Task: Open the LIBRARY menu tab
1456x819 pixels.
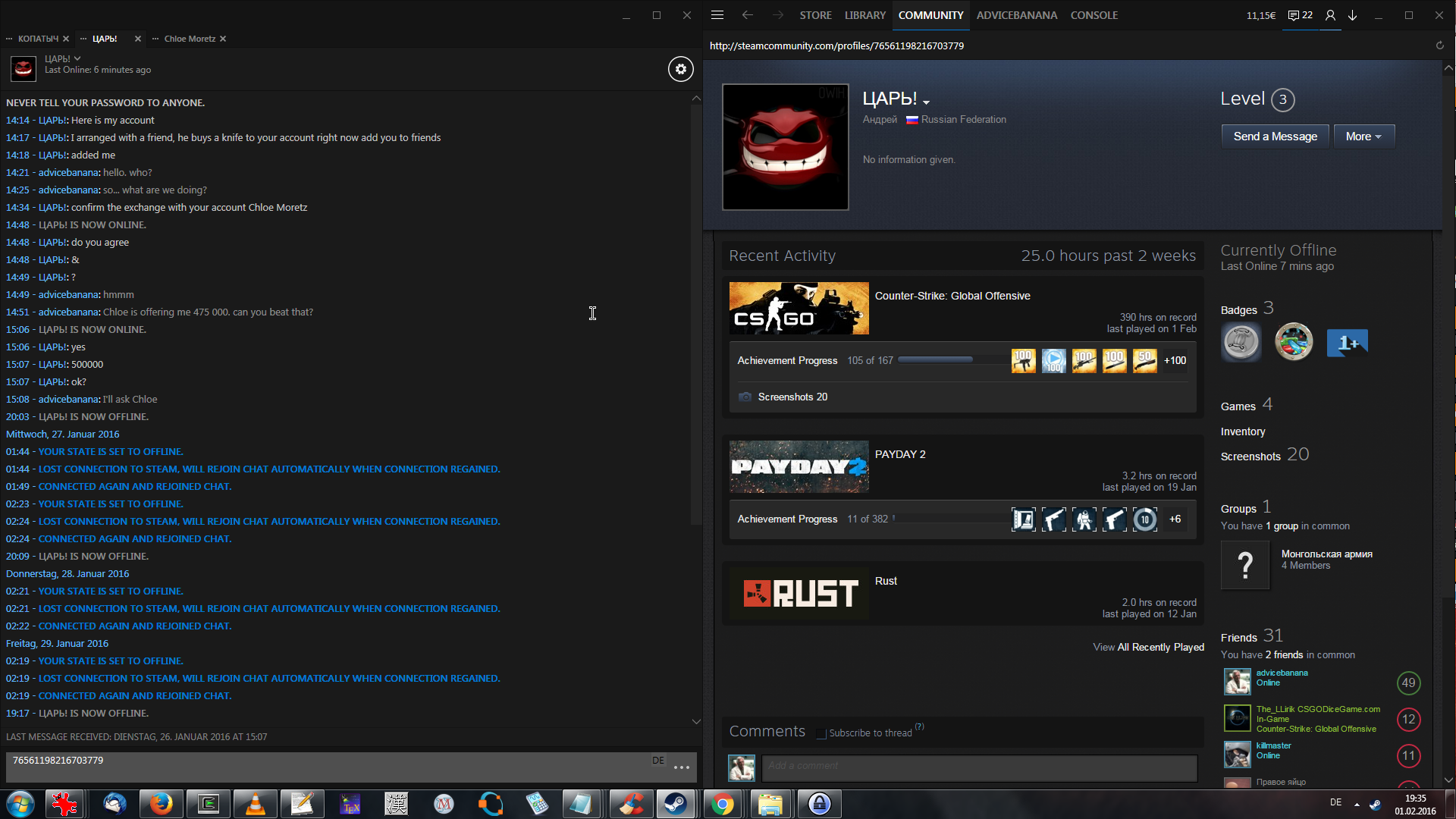Action: [x=864, y=15]
